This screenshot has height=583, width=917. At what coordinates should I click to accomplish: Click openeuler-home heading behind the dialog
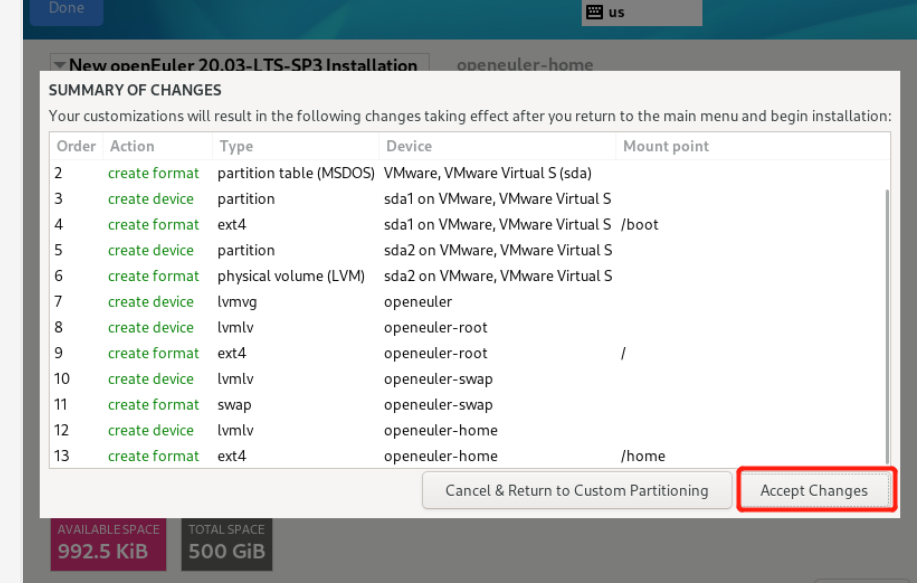(x=525, y=64)
